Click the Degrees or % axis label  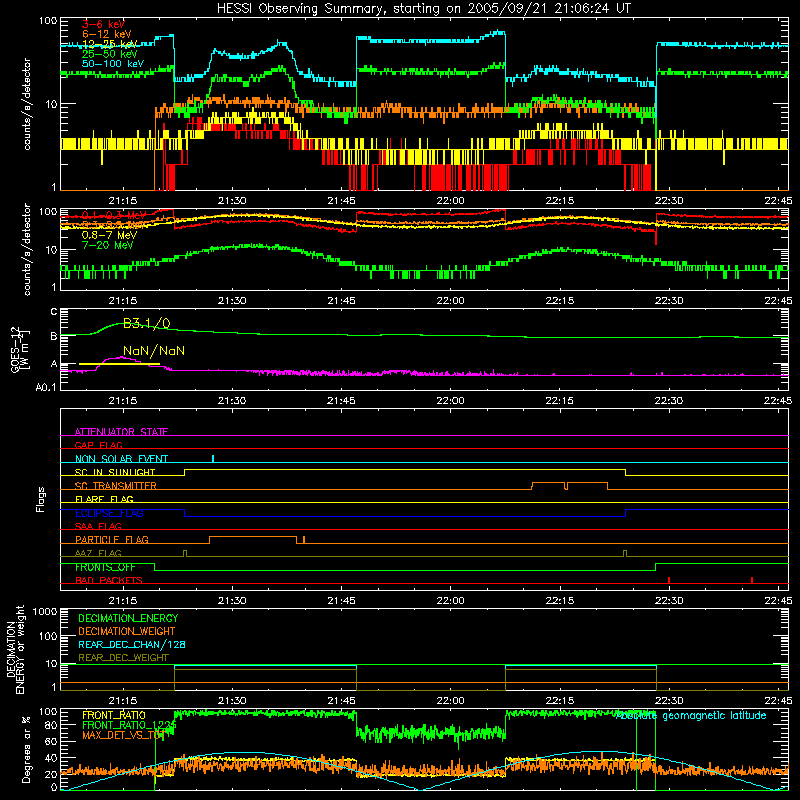(26, 750)
